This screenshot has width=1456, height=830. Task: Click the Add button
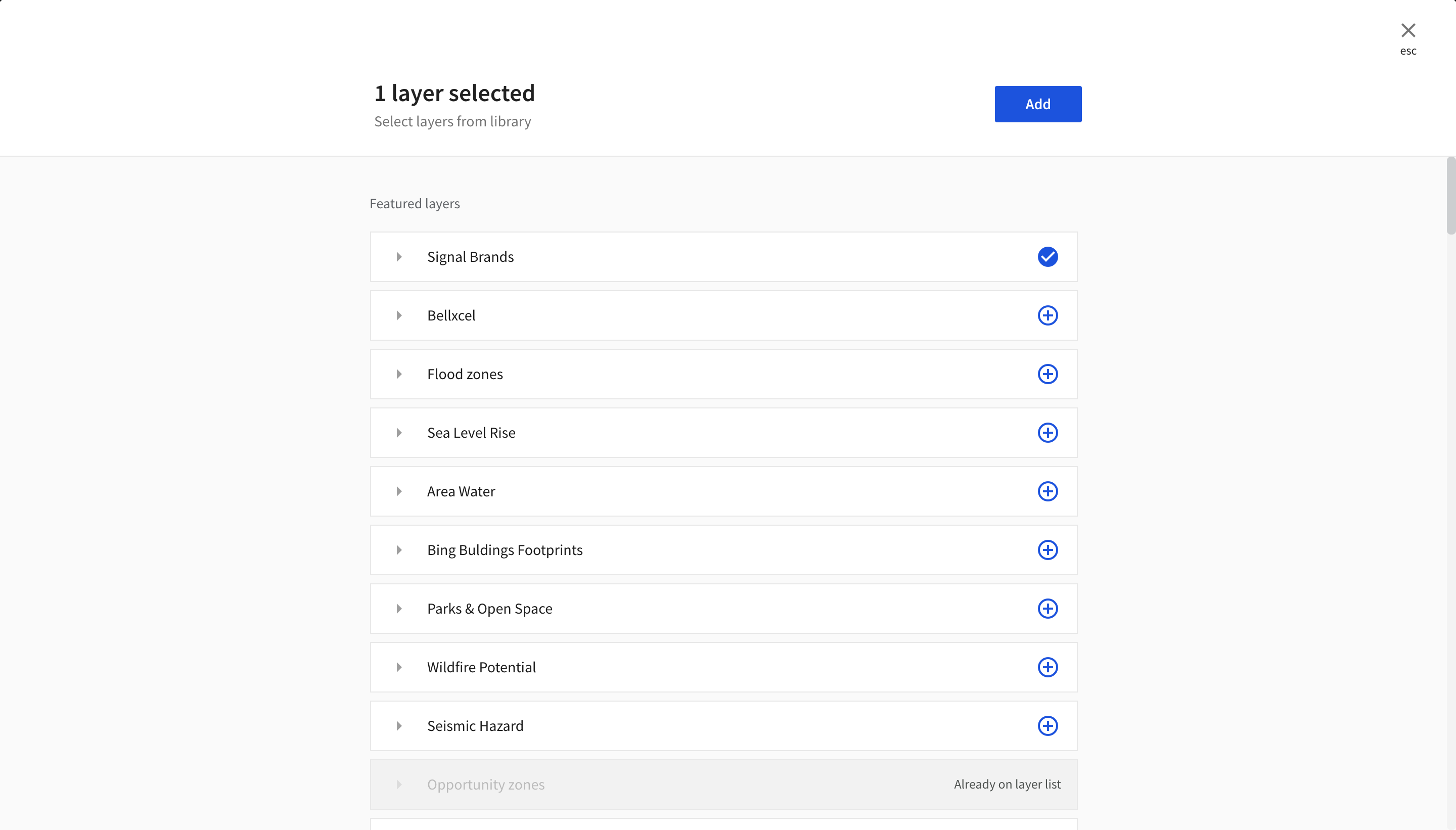[1037, 104]
